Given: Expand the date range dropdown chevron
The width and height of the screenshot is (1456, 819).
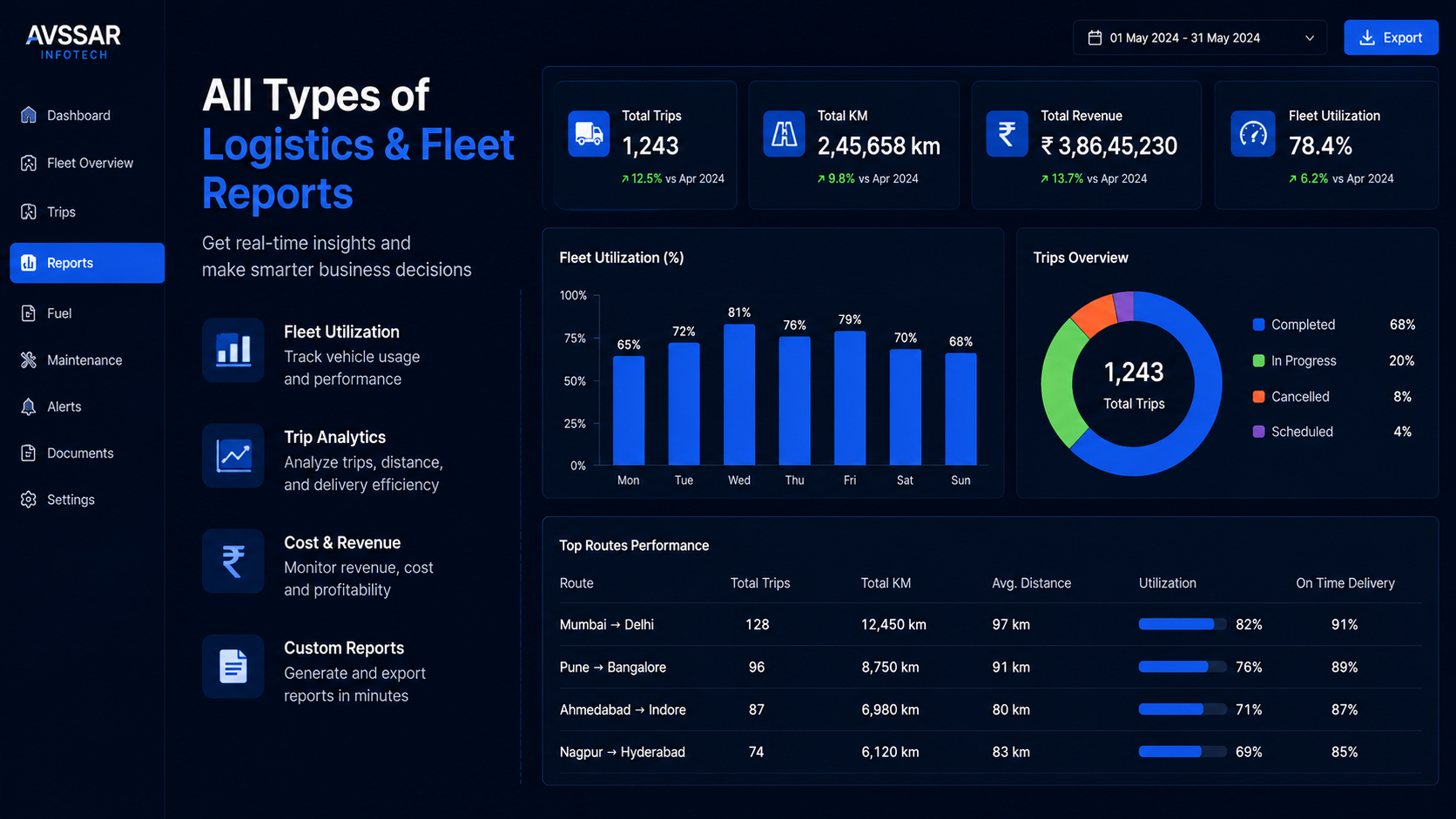Looking at the screenshot, I should pos(1309,38).
